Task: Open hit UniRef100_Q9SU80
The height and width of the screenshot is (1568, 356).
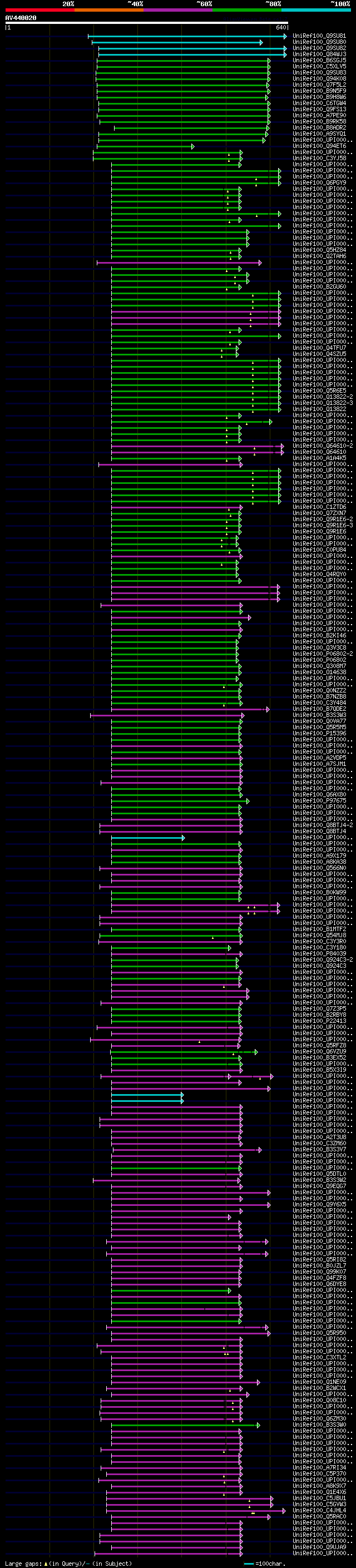Action: (x=319, y=42)
